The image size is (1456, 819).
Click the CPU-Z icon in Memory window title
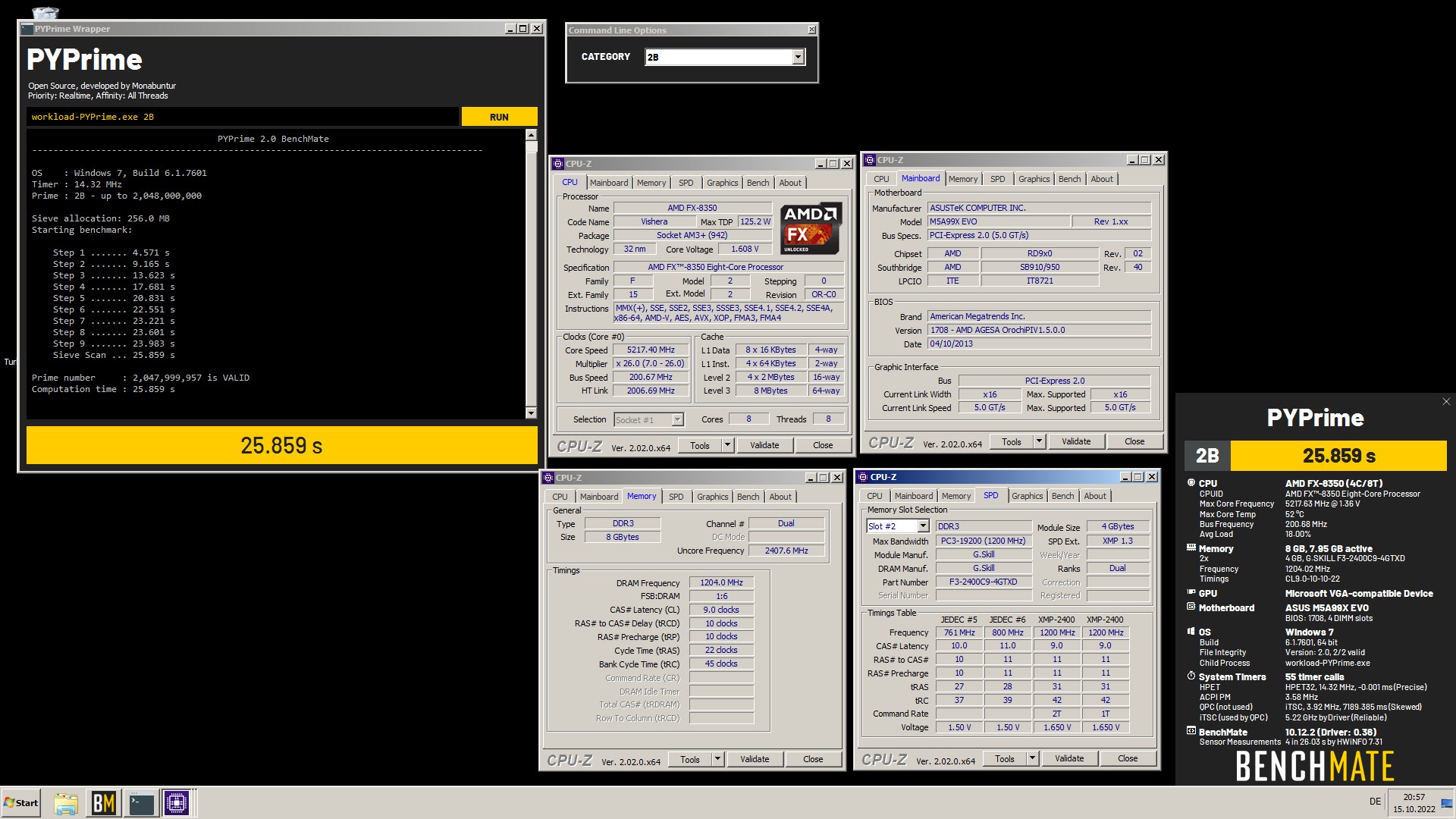pos(548,478)
